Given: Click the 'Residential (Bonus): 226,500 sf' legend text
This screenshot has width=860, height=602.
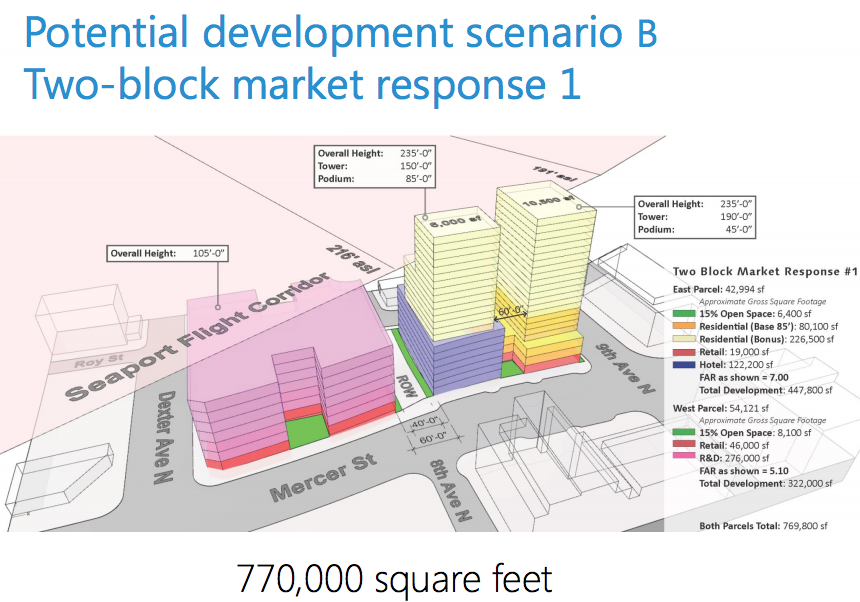Looking at the screenshot, I should click(767, 339).
